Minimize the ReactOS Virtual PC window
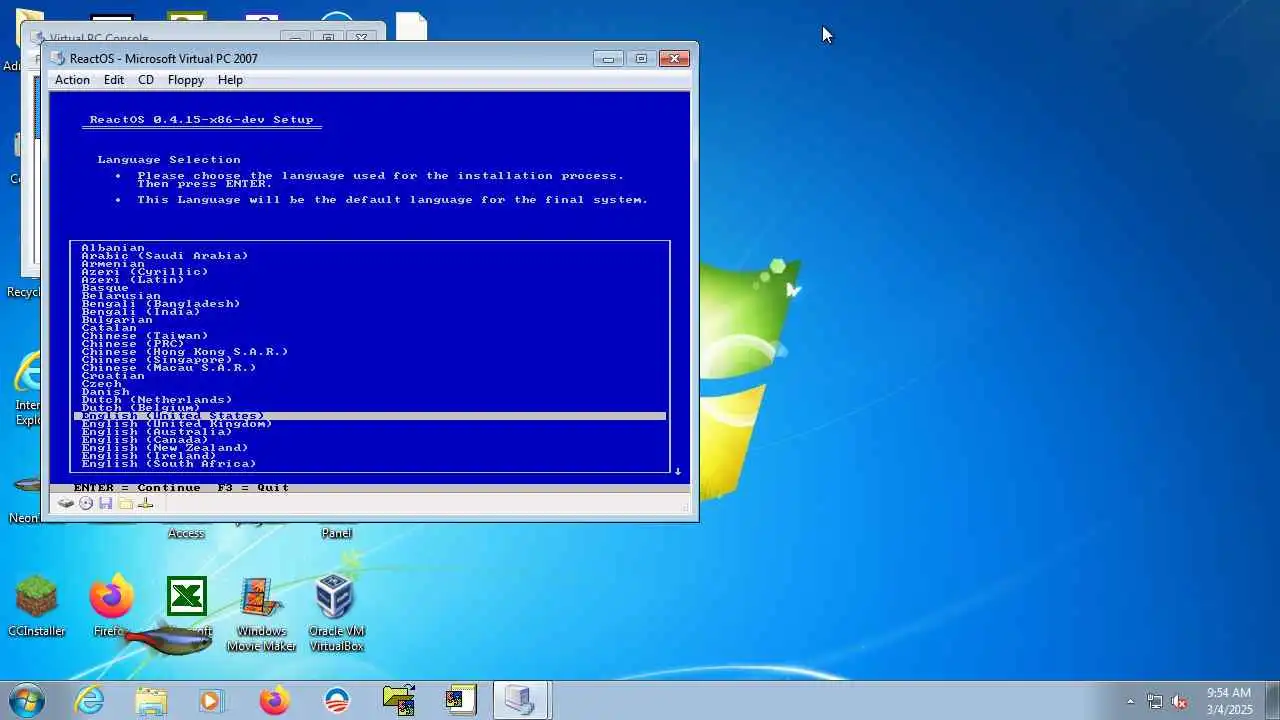This screenshot has width=1280, height=720. coord(608,59)
